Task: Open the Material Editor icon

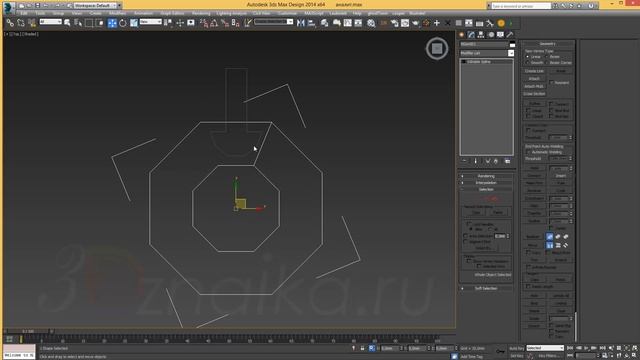Action: (x=371, y=23)
